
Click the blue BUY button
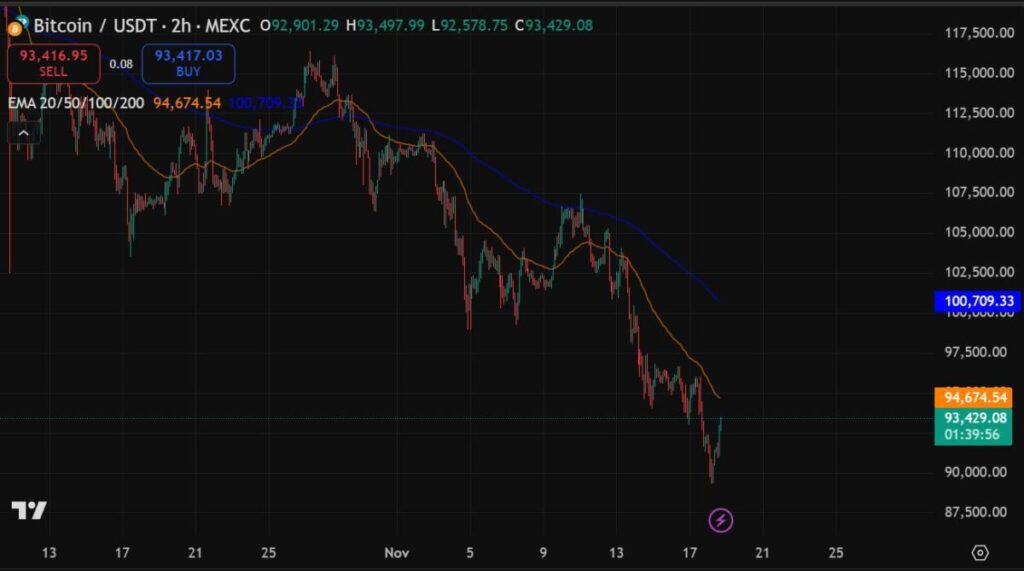pyautogui.click(x=188, y=64)
